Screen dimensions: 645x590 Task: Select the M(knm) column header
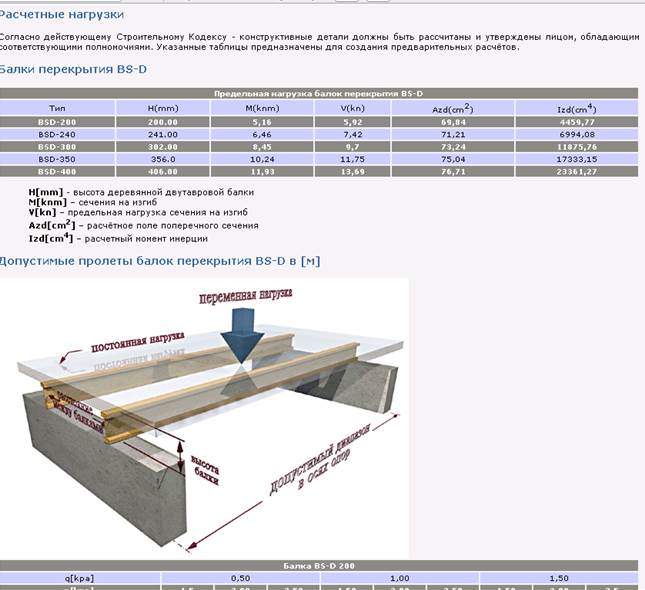click(260, 107)
